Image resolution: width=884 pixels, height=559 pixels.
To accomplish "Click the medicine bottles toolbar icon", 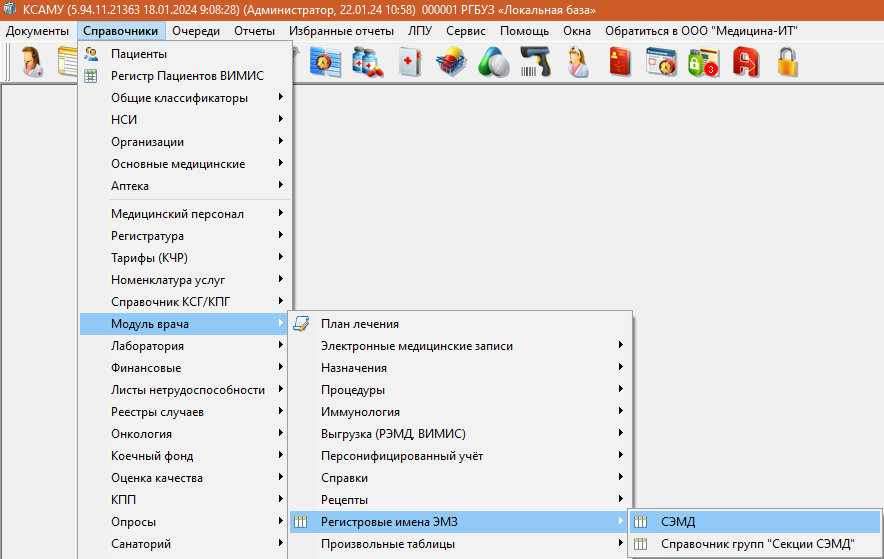I will tap(367, 64).
